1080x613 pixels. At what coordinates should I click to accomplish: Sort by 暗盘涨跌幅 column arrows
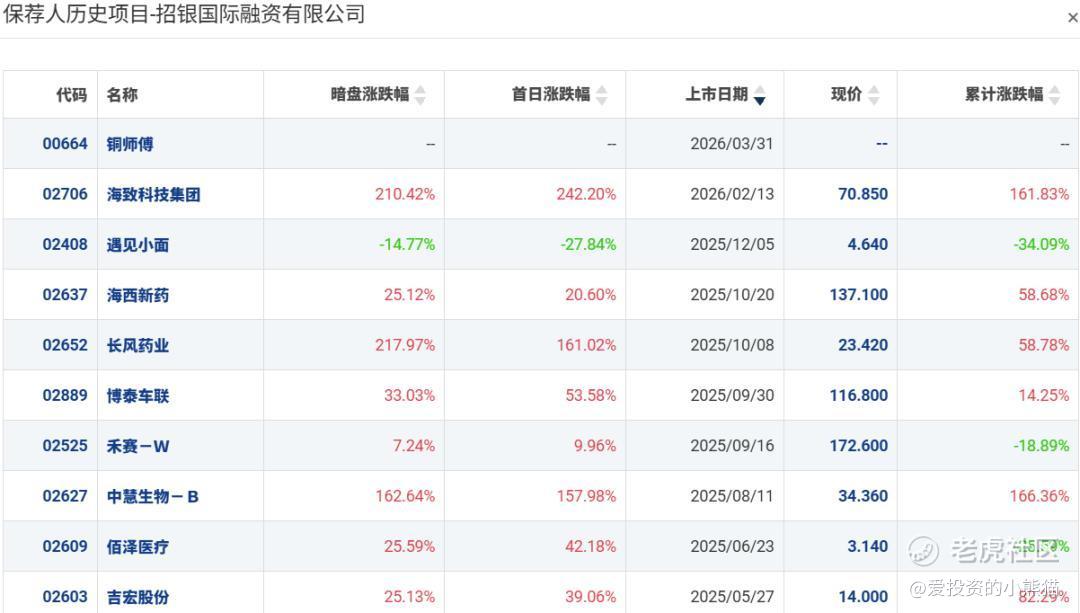(420, 95)
